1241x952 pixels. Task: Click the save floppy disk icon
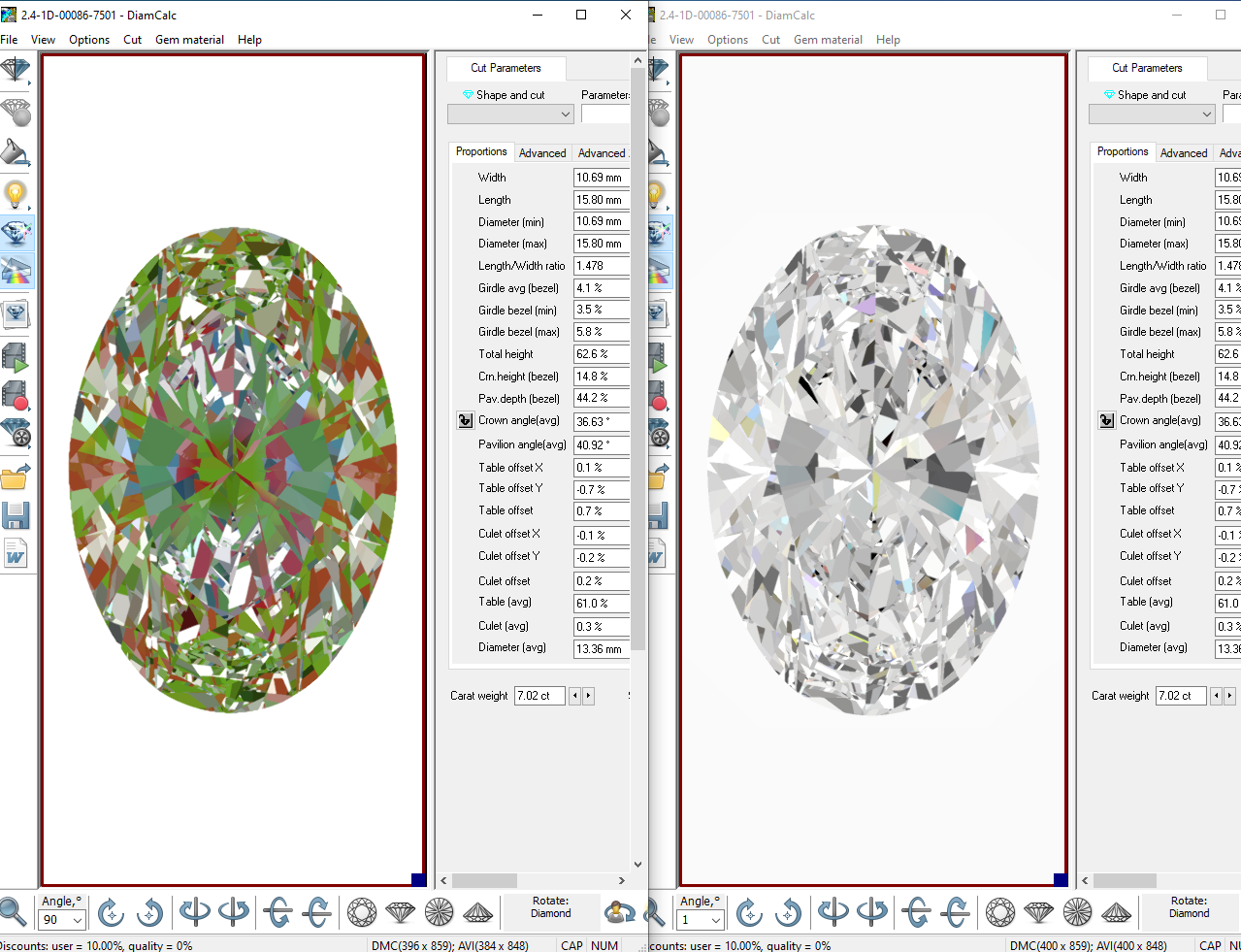16,515
